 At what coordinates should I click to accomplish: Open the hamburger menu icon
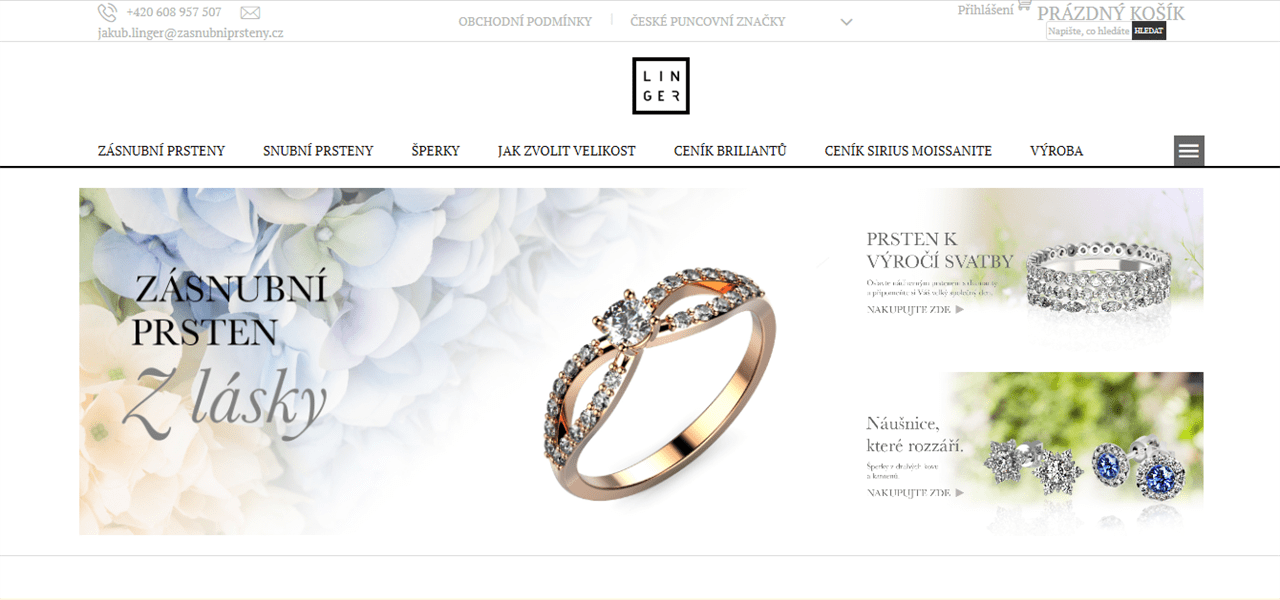pyautogui.click(x=1189, y=151)
